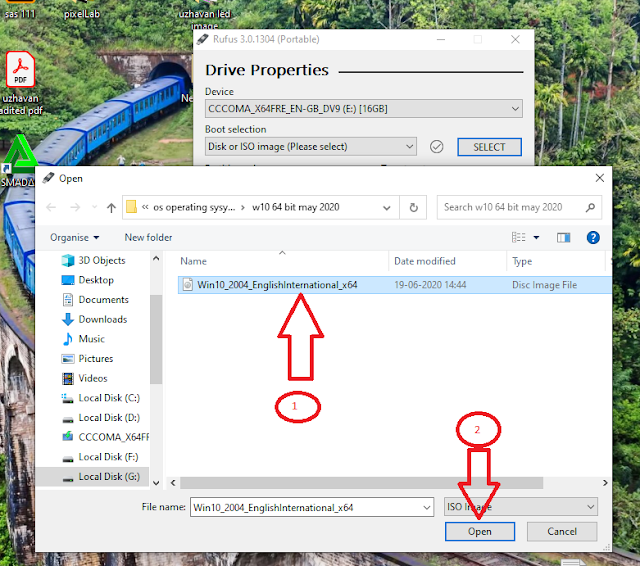Click the Search w10 64 bit may 2020 field

(x=519, y=208)
